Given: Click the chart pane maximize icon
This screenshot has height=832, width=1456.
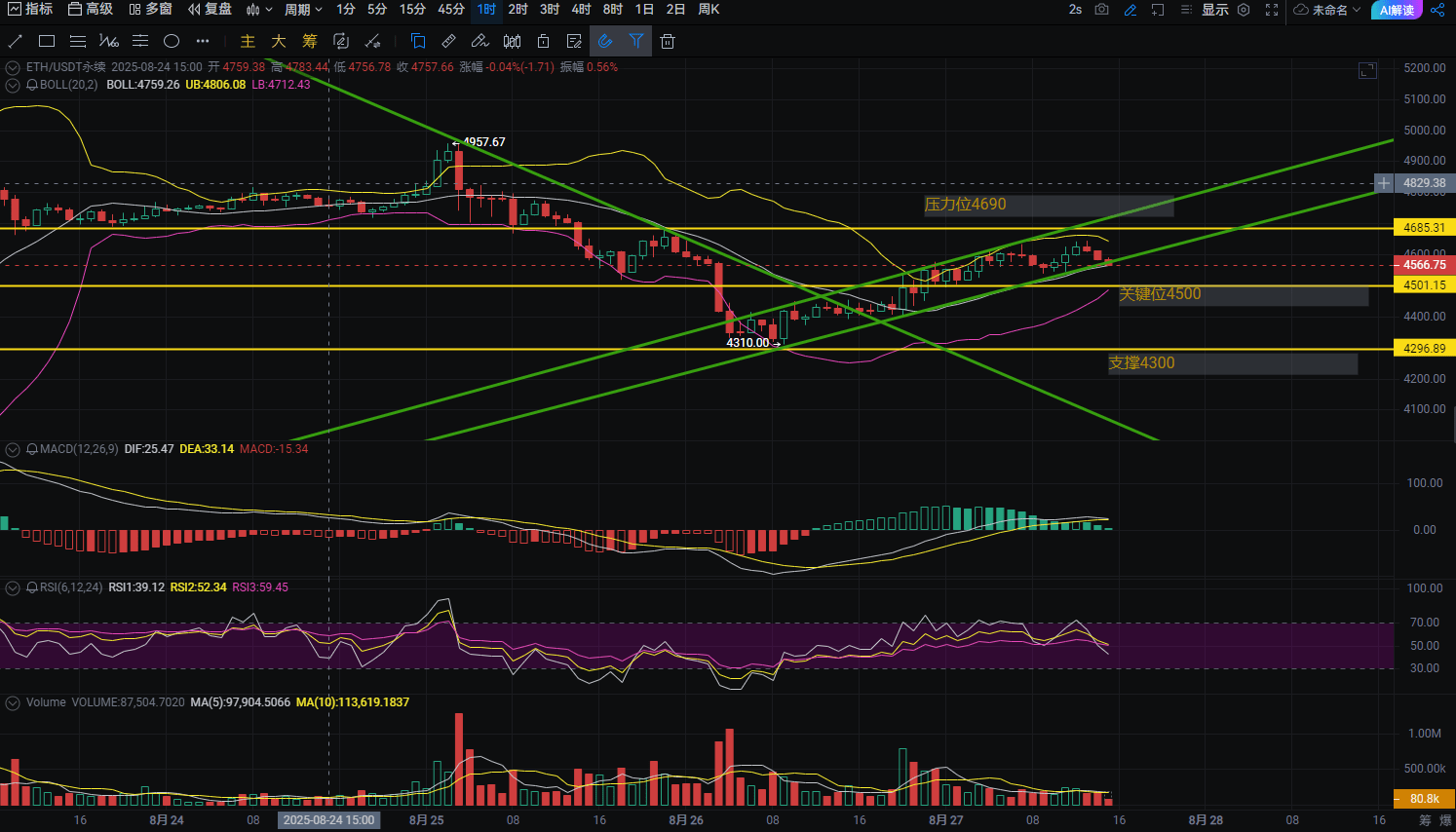Looking at the screenshot, I should (1367, 70).
